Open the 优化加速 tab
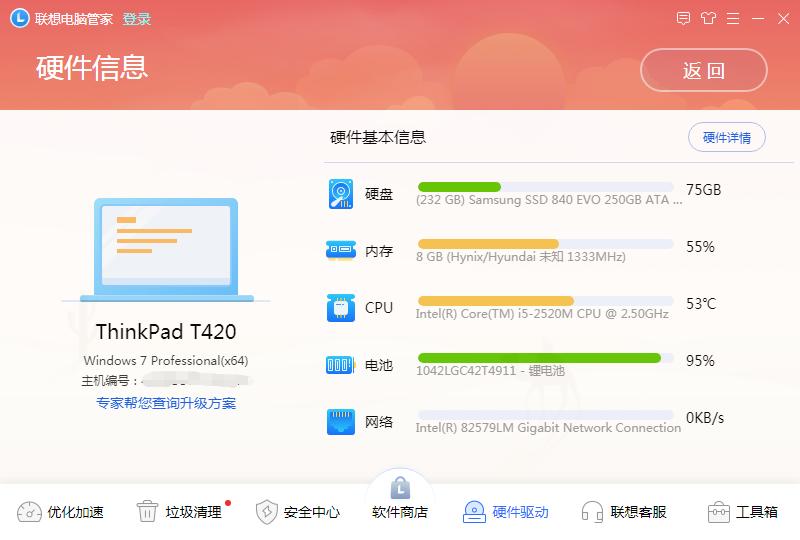800x540 pixels. coord(76,512)
